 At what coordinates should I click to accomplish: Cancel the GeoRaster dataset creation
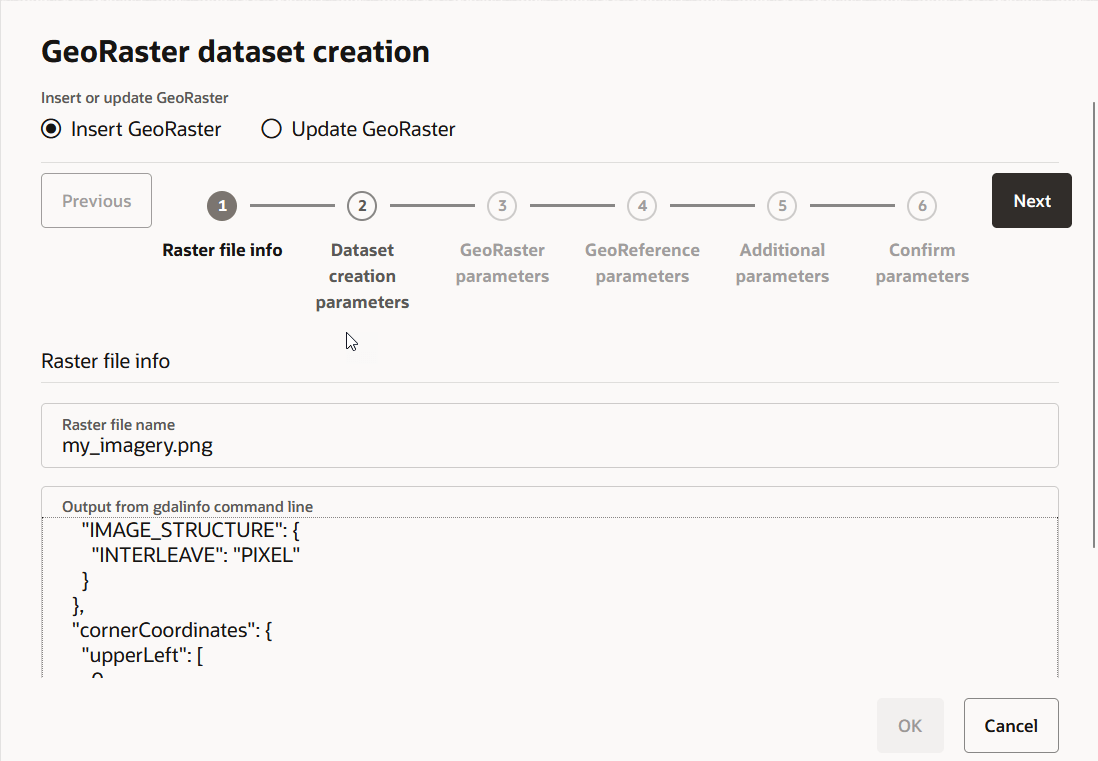1010,725
